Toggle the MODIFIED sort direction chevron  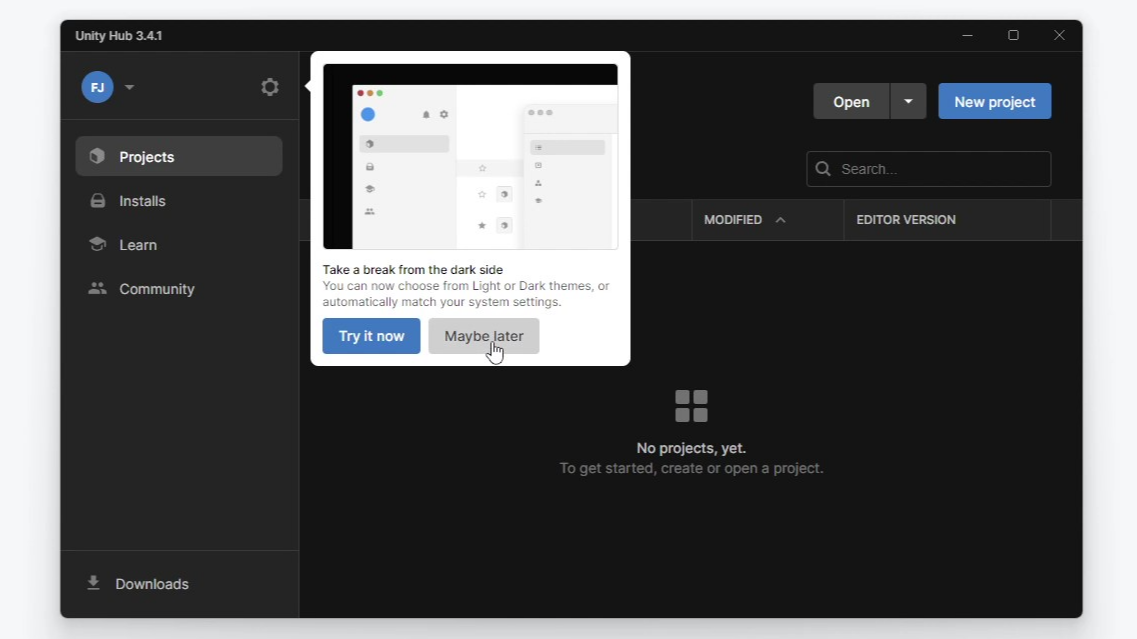click(x=780, y=220)
